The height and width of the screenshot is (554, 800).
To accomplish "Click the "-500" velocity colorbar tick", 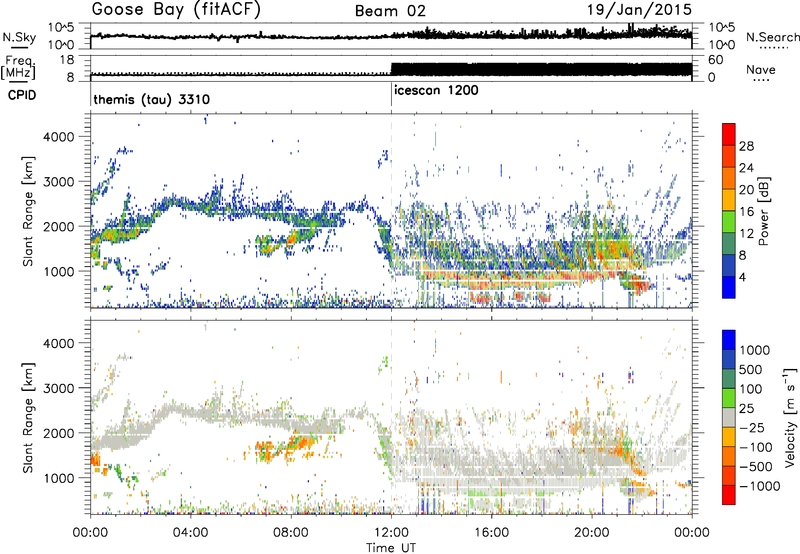I will coord(756,466).
